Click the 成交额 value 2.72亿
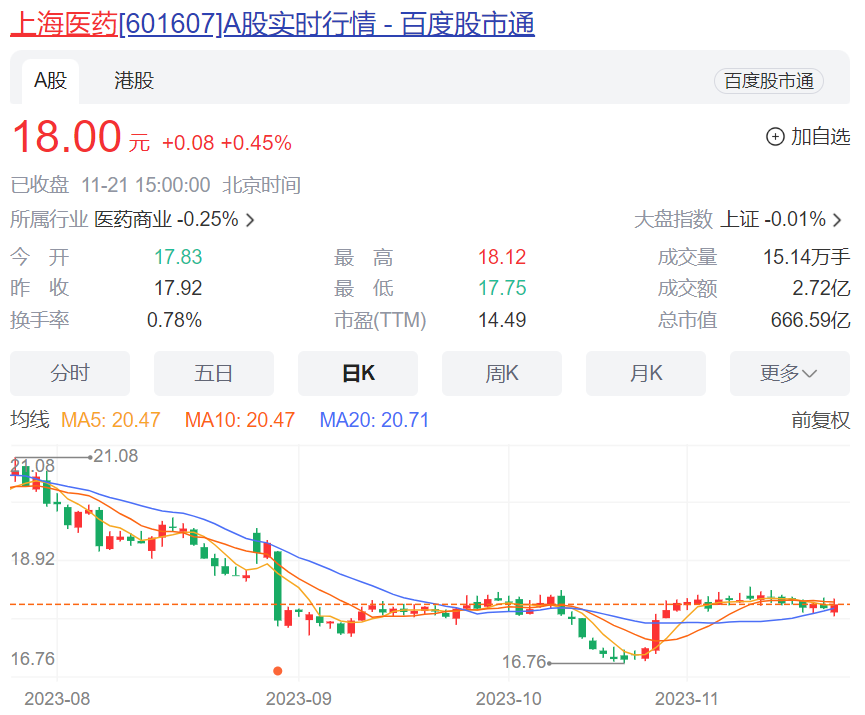 (x=821, y=288)
